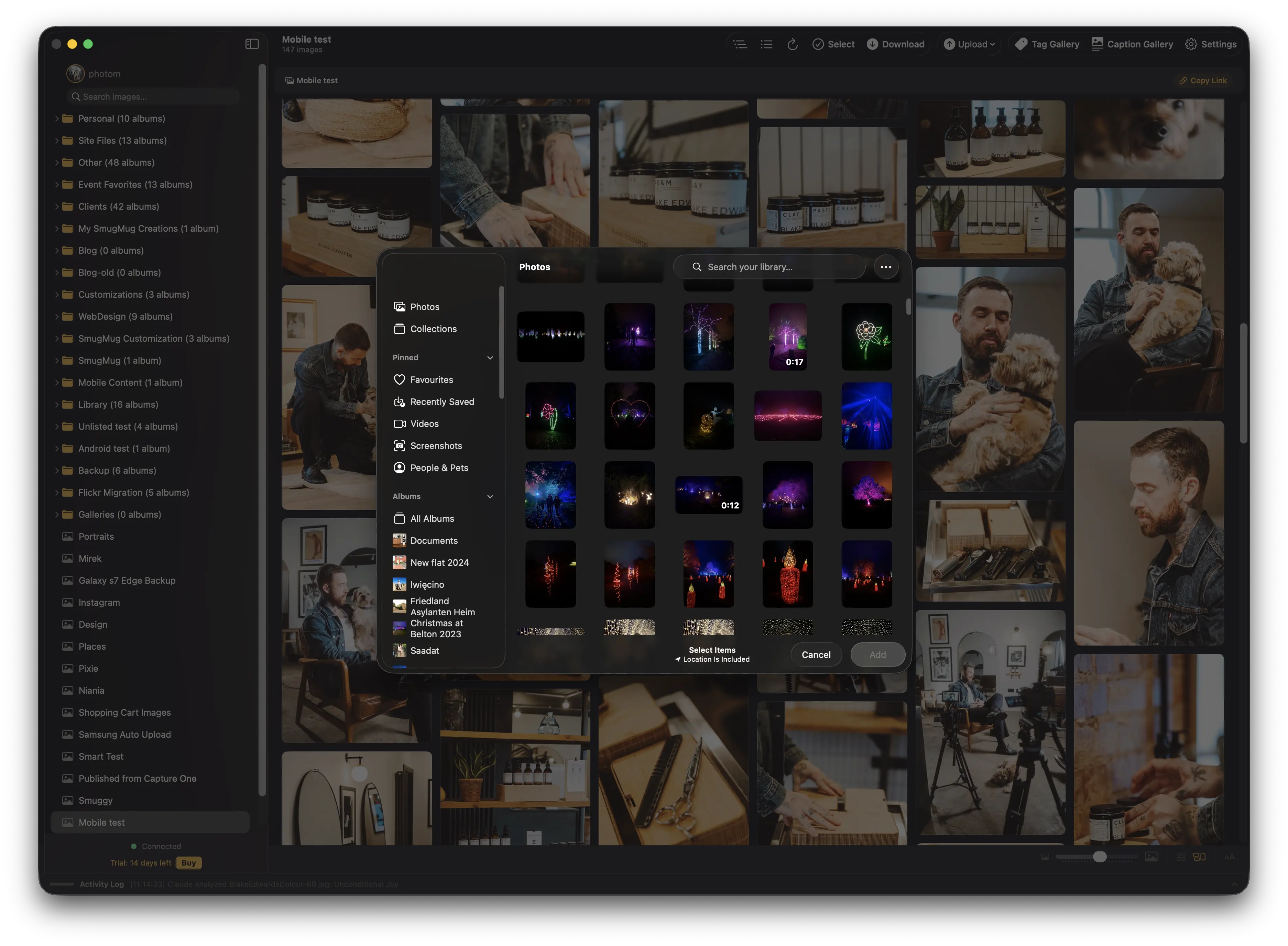Collapse the Pinned section

coord(490,357)
